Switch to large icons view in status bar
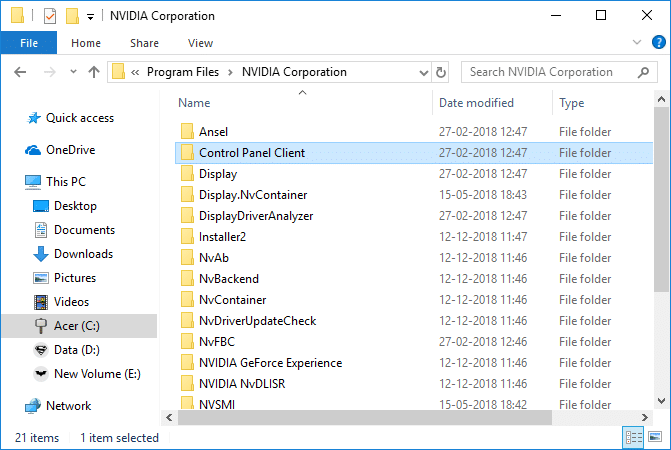The height and width of the screenshot is (450, 671). point(656,437)
